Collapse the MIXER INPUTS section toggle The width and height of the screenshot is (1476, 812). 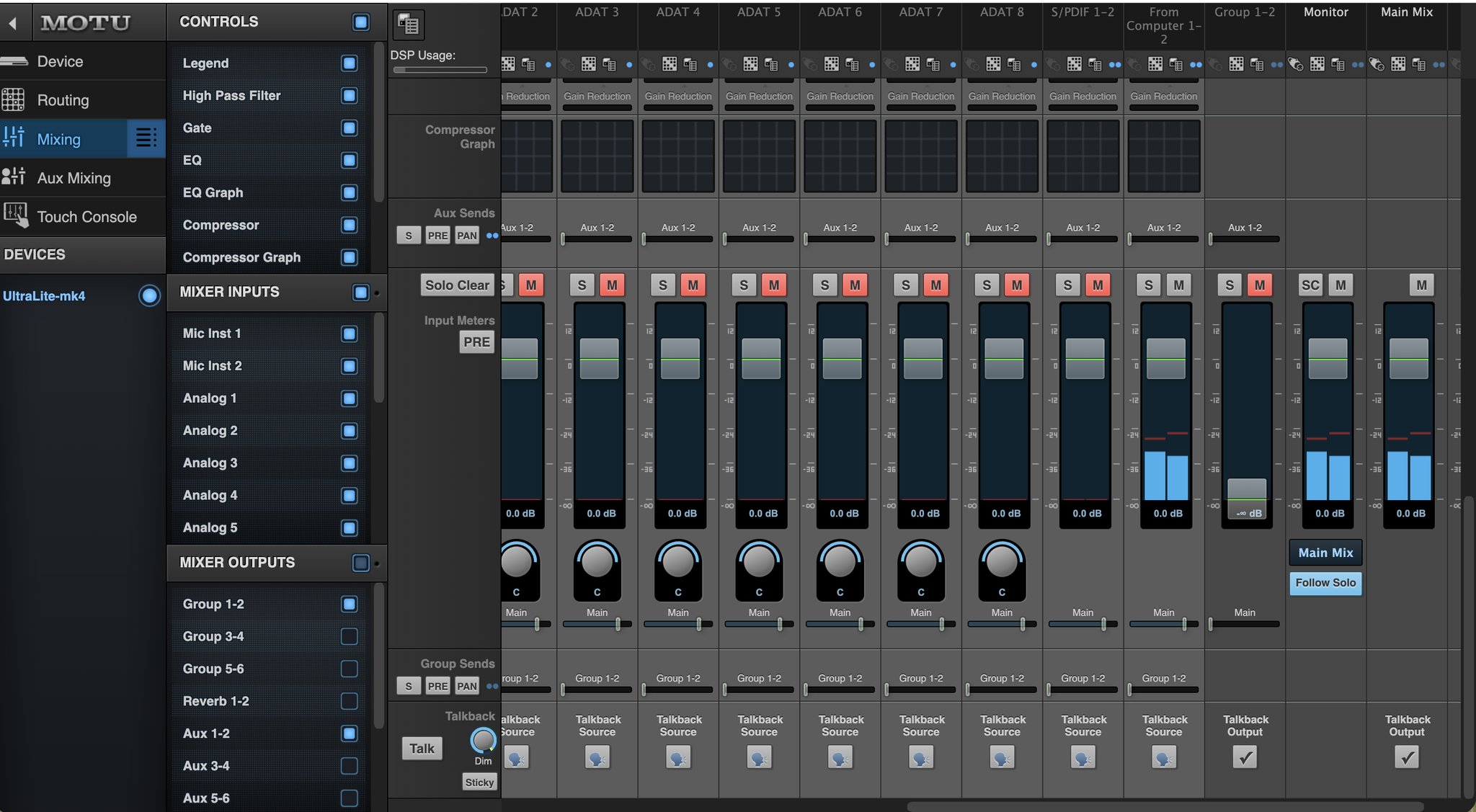click(361, 292)
